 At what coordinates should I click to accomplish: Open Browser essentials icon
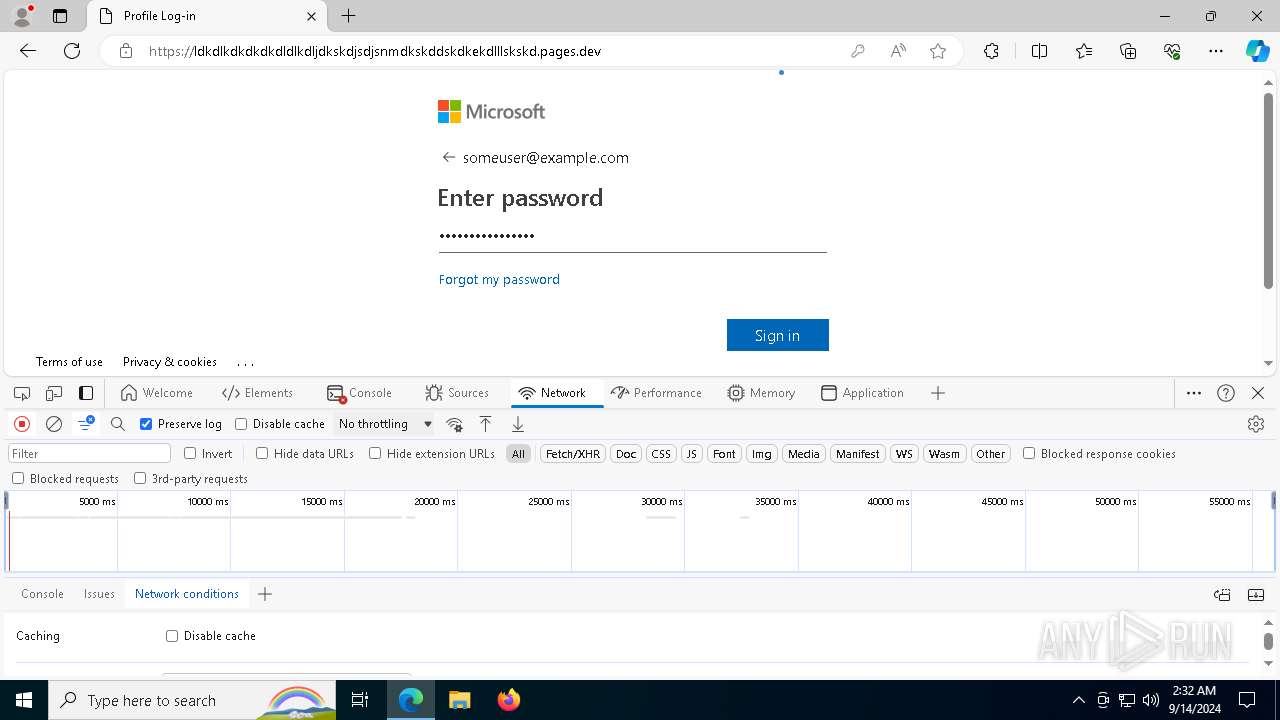point(1172,51)
